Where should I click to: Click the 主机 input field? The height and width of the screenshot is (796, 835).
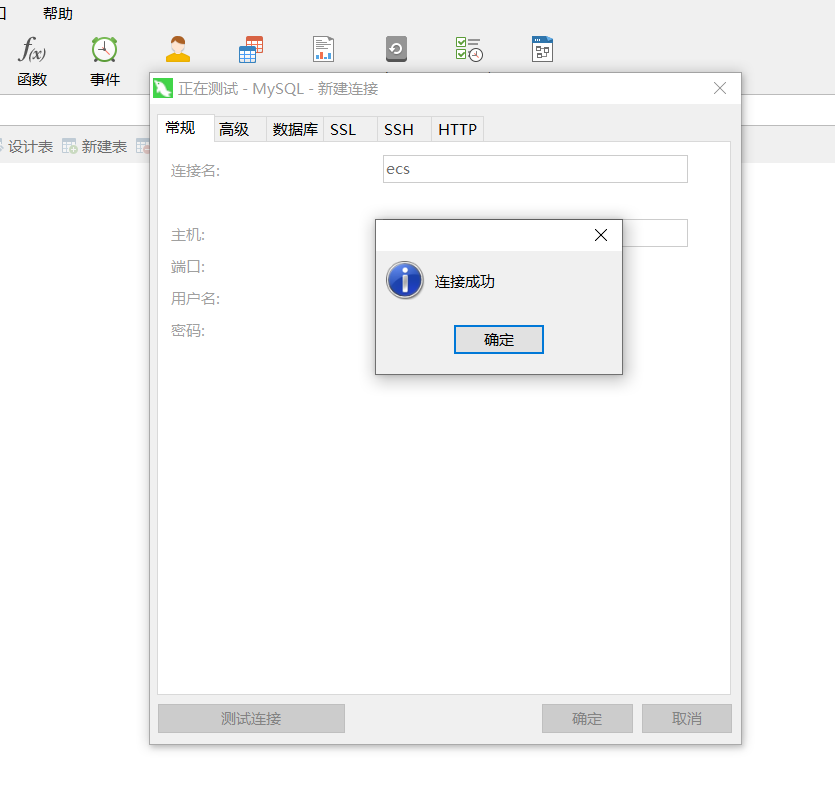(655, 233)
